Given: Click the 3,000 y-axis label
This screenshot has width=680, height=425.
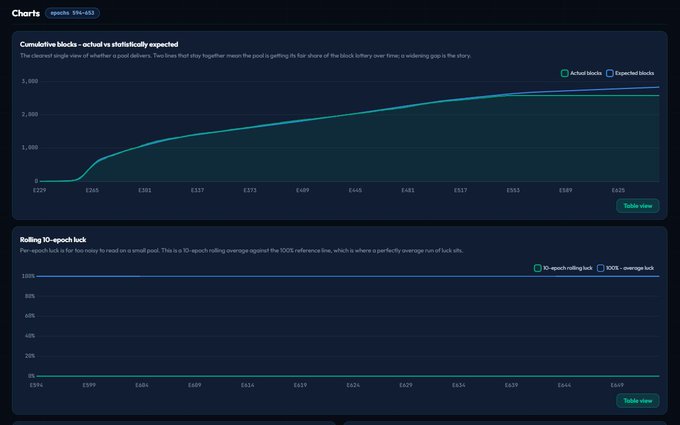Looking at the screenshot, I should coord(29,81).
